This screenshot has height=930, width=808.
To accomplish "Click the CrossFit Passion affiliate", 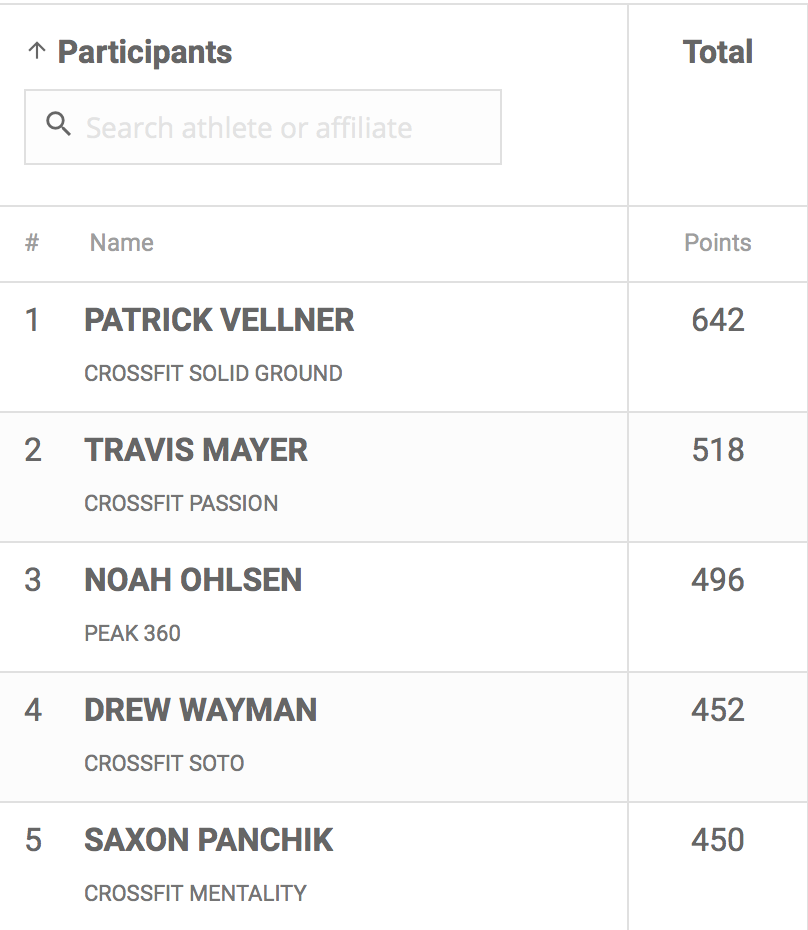I will click(x=181, y=504).
